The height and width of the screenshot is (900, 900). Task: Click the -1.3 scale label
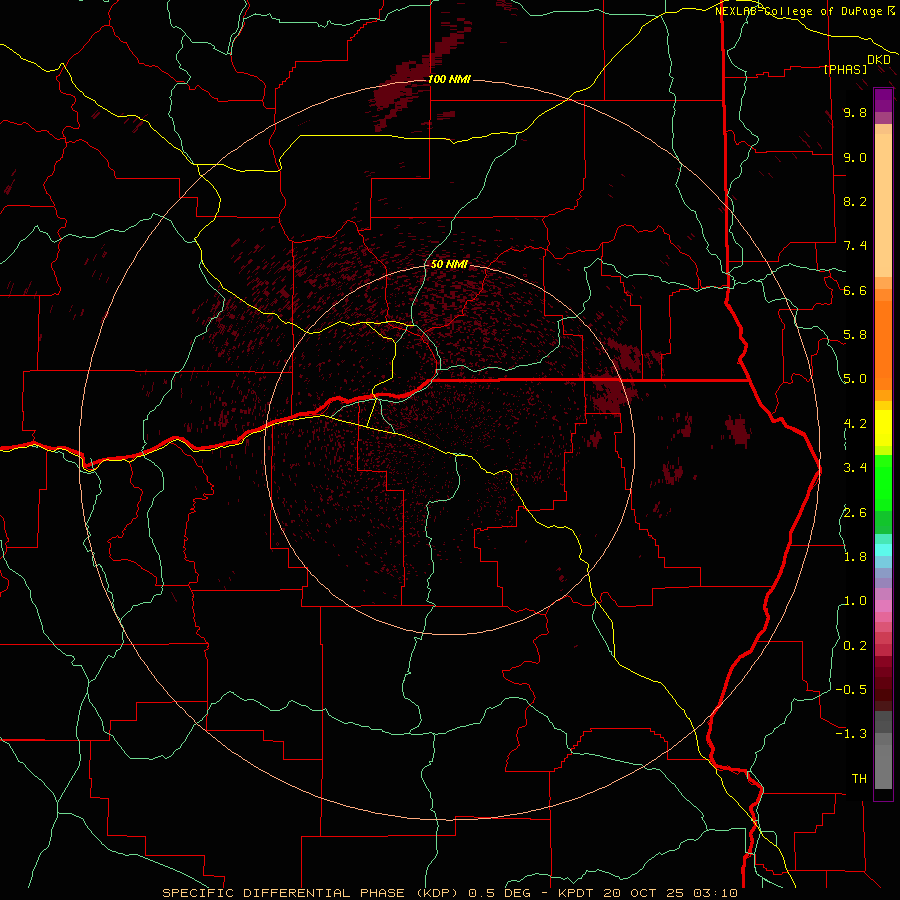[851, 734]
